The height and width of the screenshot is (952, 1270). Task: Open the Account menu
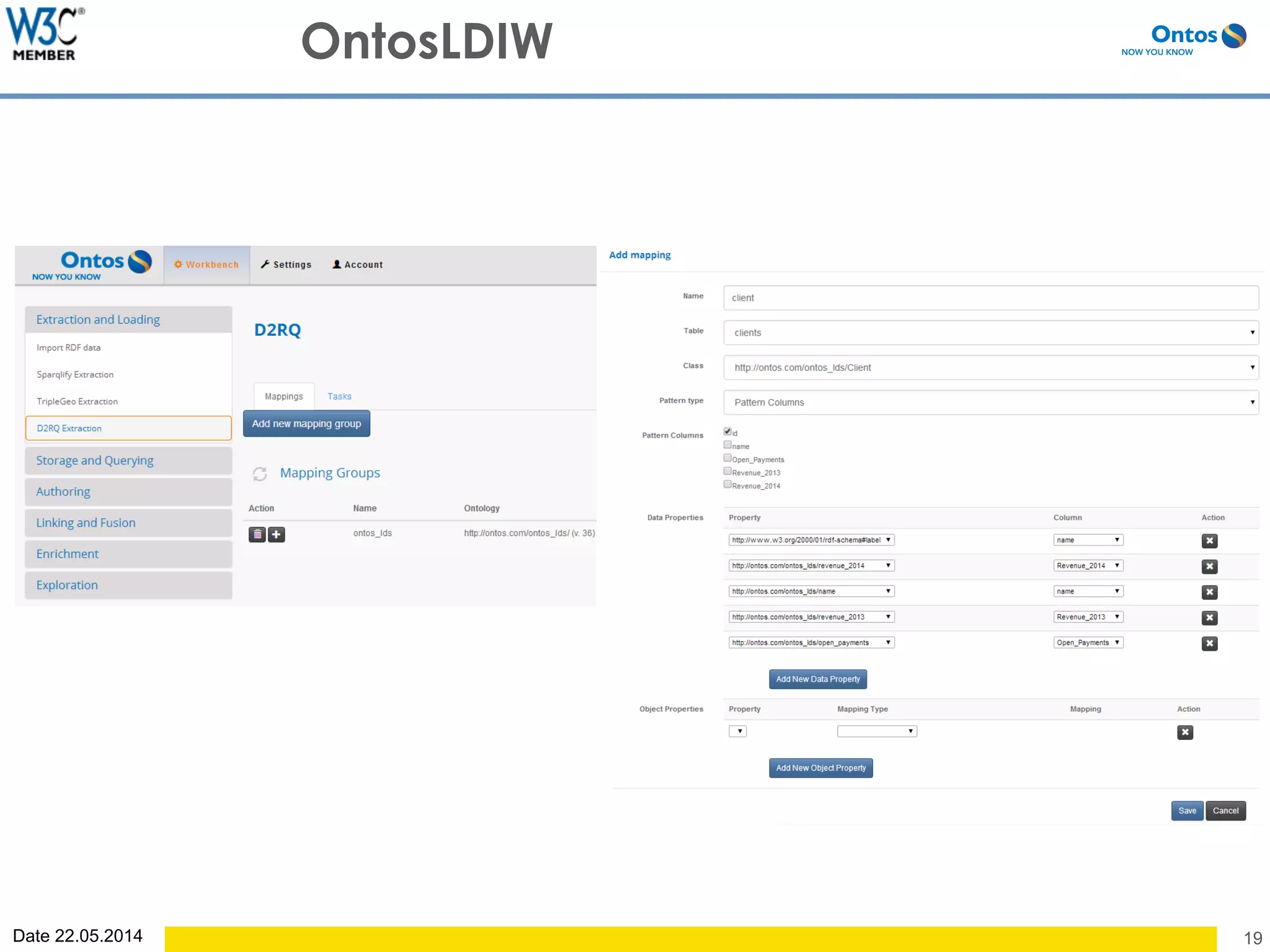(358, 265)
